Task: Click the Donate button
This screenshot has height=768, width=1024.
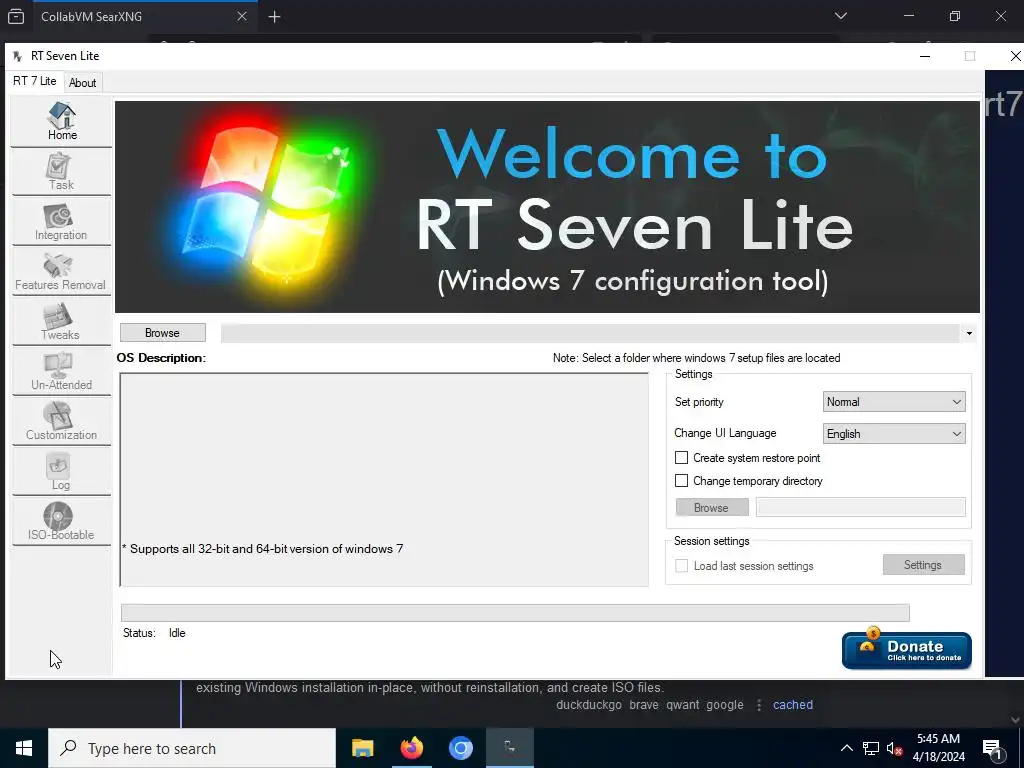Action: (x=906, y=650)
